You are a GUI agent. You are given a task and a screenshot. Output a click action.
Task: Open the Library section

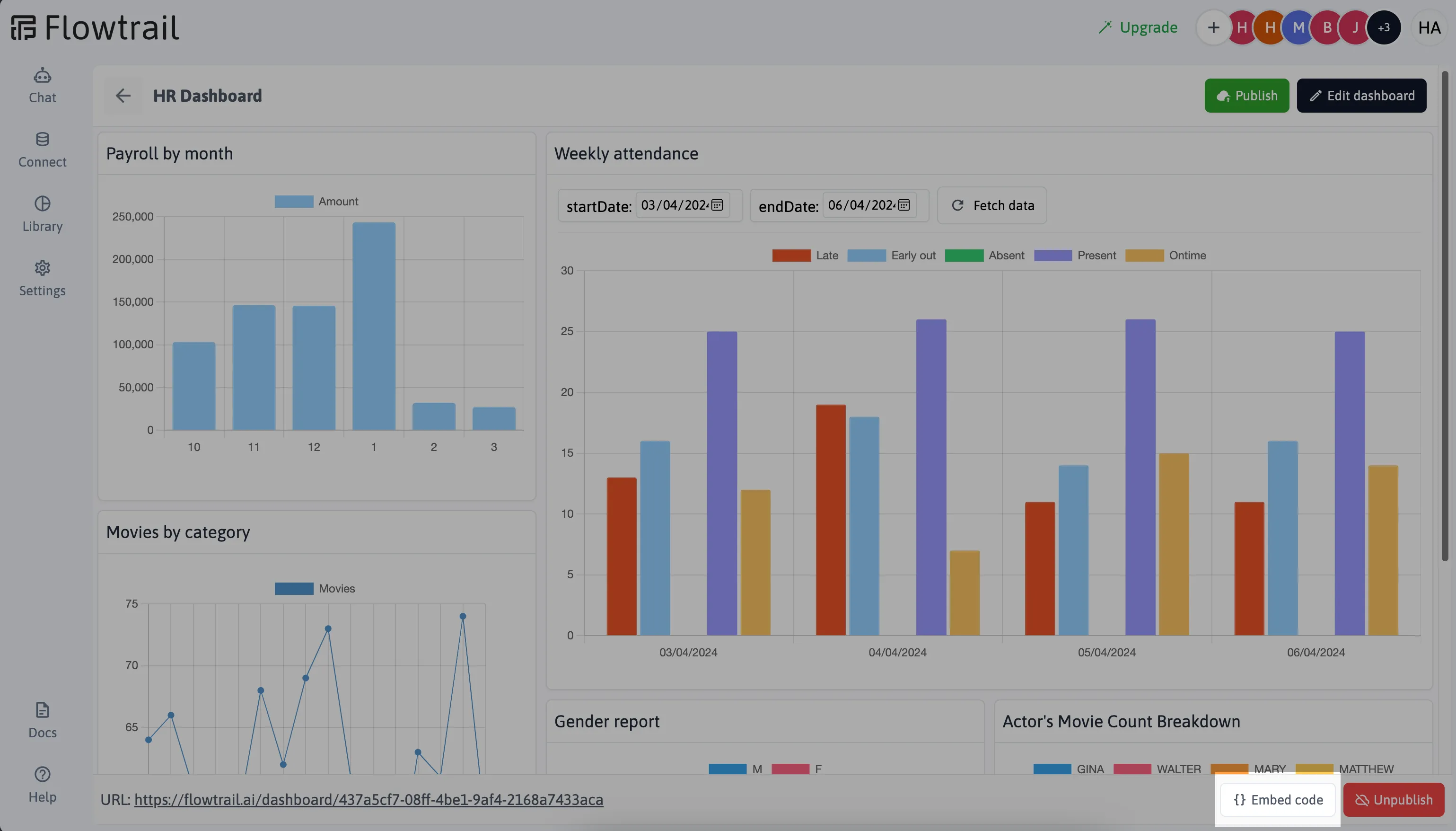[42, 214]
